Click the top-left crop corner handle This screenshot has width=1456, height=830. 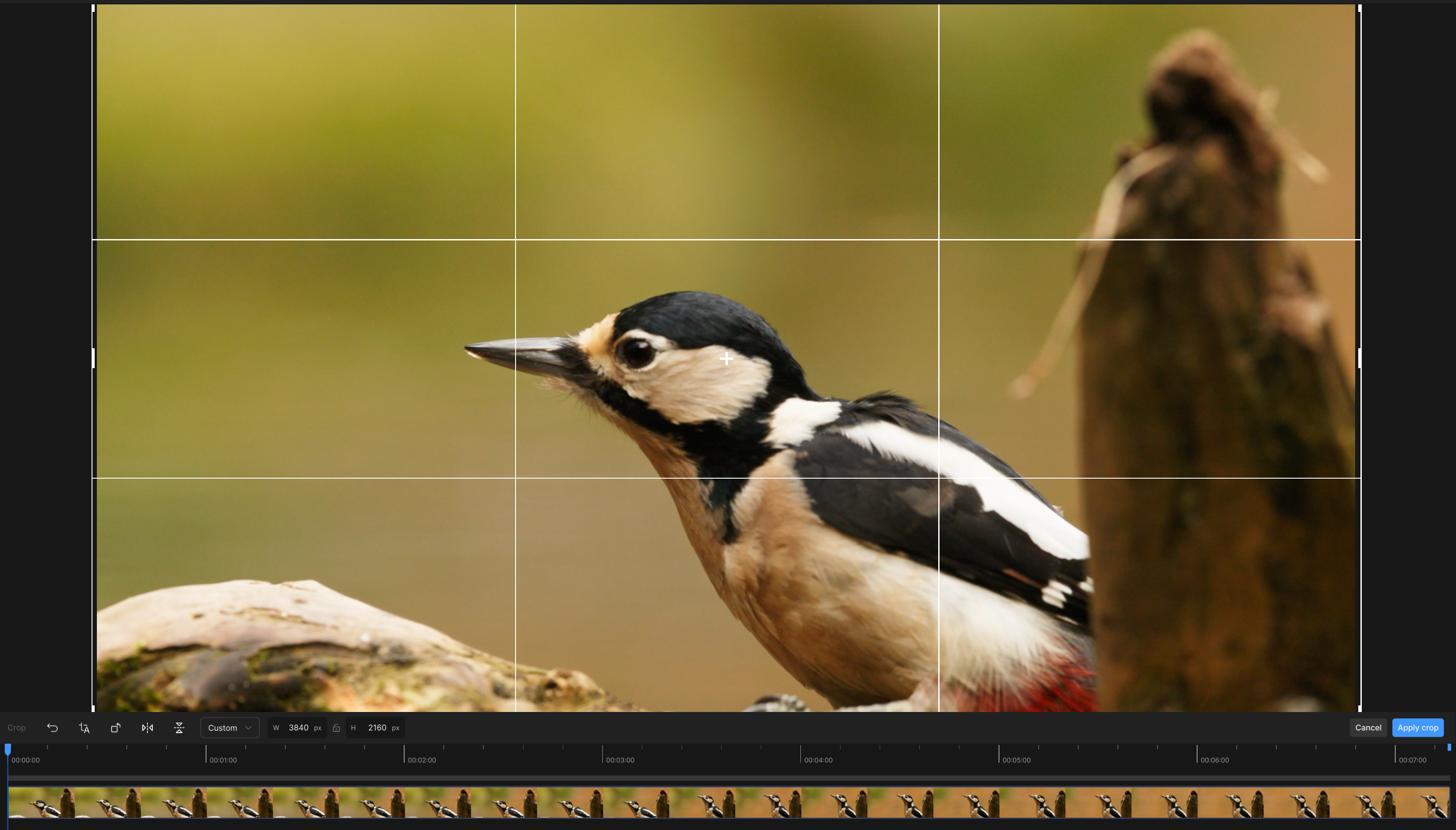(x=94, y=7)
